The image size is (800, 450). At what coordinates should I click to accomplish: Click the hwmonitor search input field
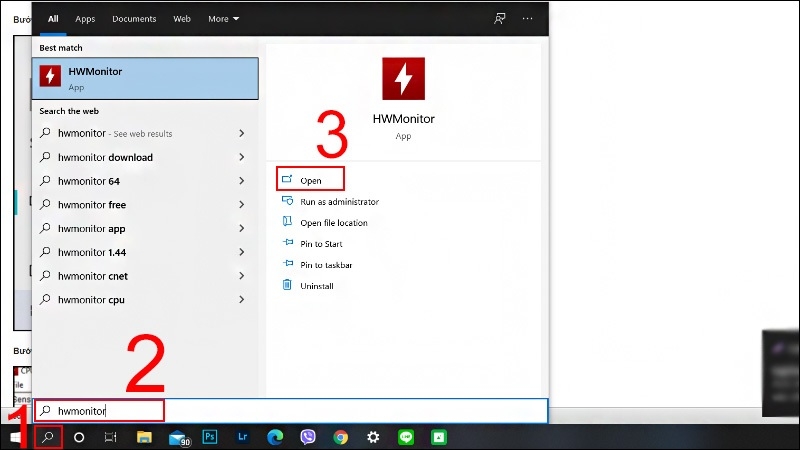291,411
